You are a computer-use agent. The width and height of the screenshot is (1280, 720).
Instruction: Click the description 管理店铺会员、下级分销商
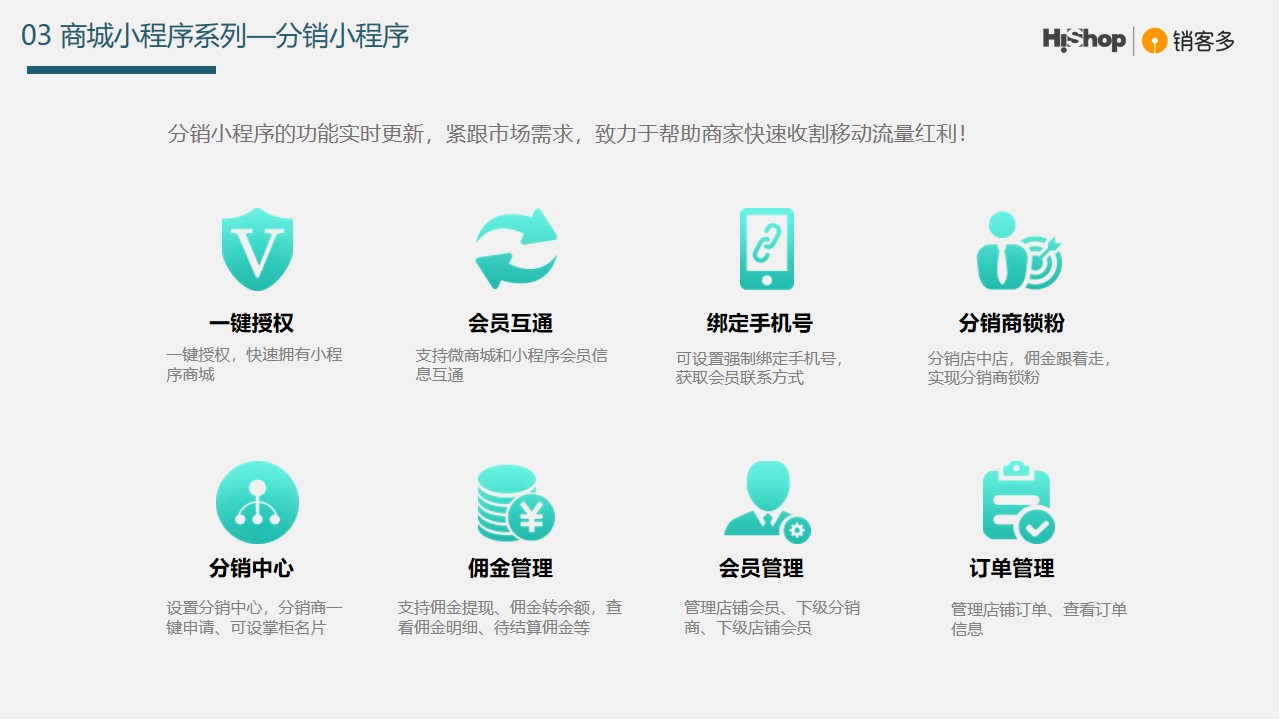coord(772,618)
